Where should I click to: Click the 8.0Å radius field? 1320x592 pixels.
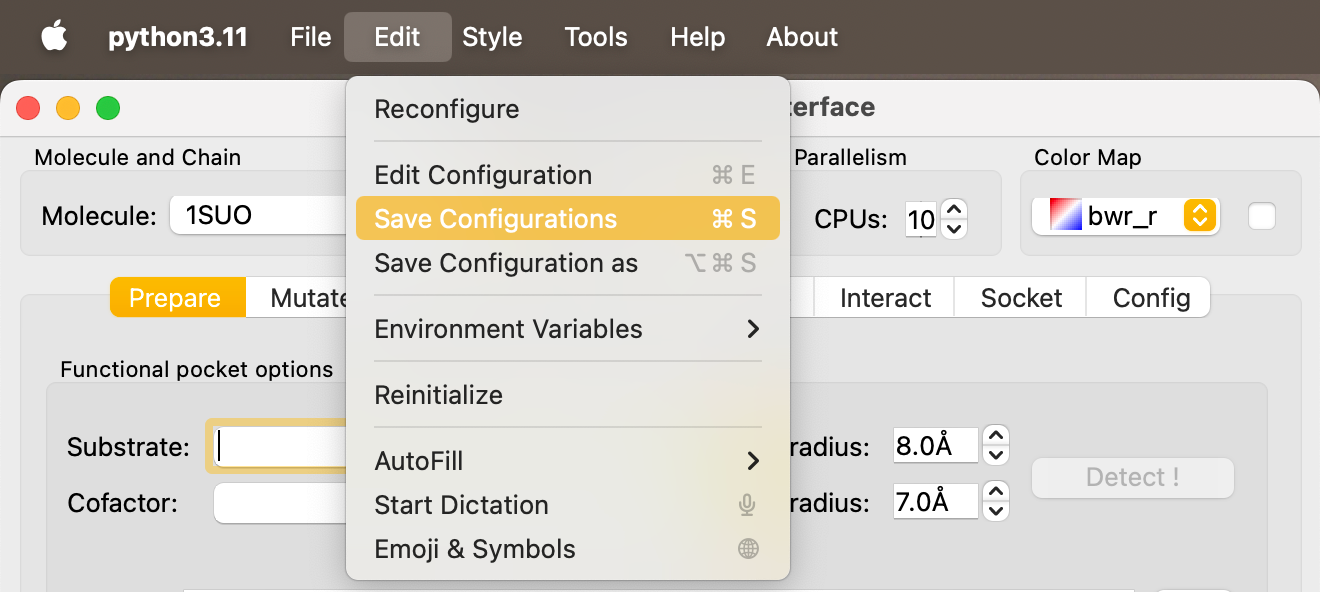tap(935, 446)
